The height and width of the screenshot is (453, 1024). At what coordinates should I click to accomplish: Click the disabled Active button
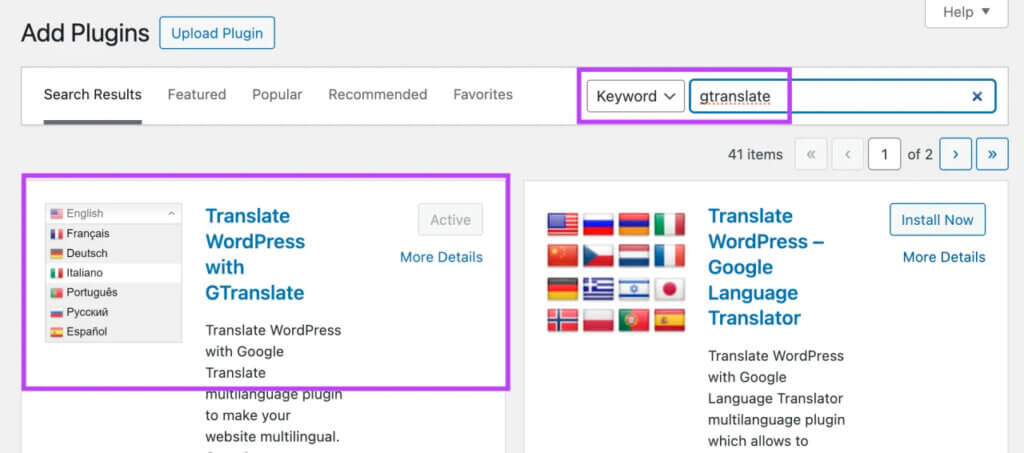451,220
